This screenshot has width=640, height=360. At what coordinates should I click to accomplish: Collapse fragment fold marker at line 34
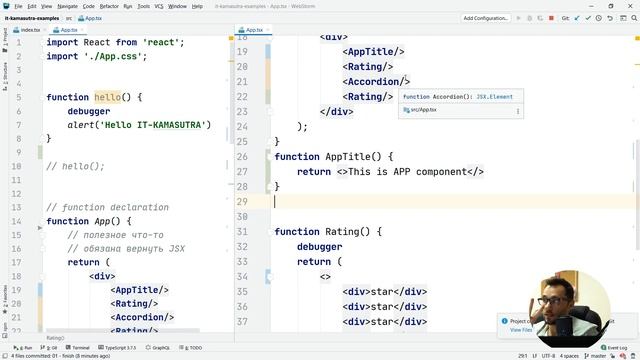(x=269, y=277)
